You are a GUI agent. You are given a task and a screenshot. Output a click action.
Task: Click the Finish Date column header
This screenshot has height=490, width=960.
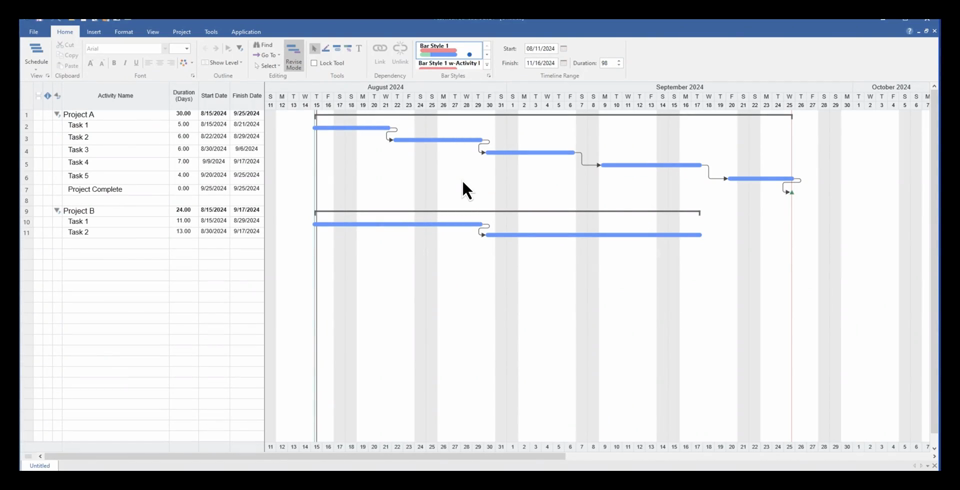pyautogui.click(x=247, y=96)
